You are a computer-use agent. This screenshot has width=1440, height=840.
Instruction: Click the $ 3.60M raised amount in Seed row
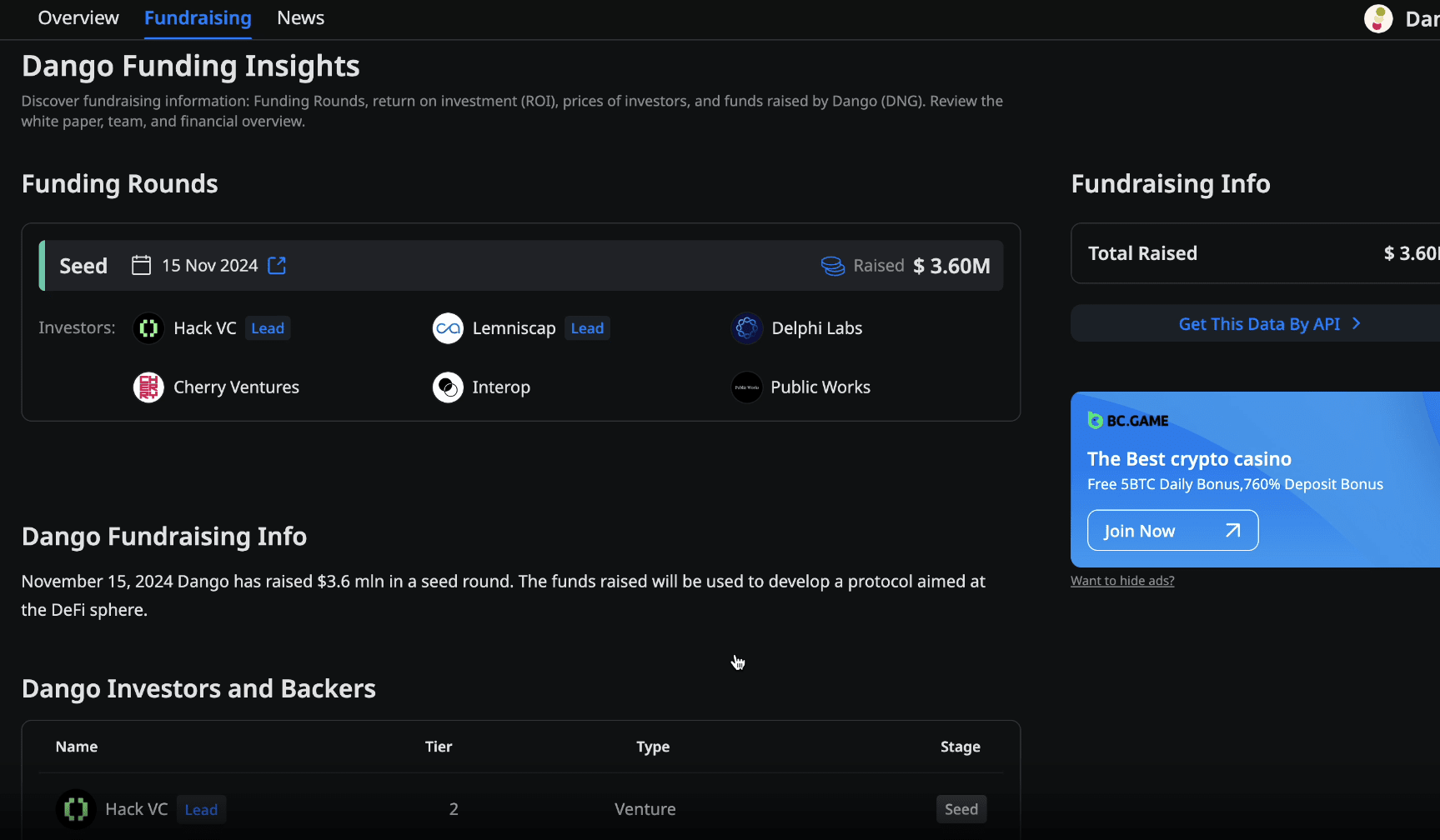(951, 266)
